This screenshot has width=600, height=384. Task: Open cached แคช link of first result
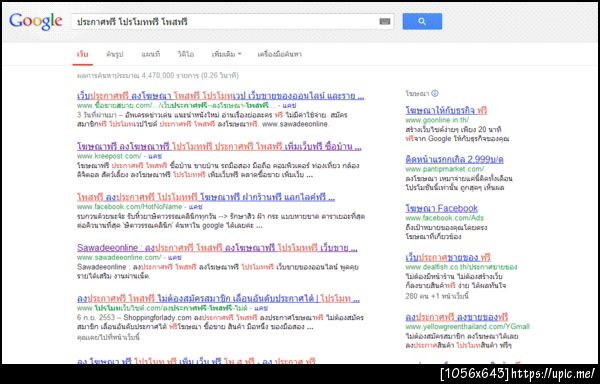[x=289, y=106]
